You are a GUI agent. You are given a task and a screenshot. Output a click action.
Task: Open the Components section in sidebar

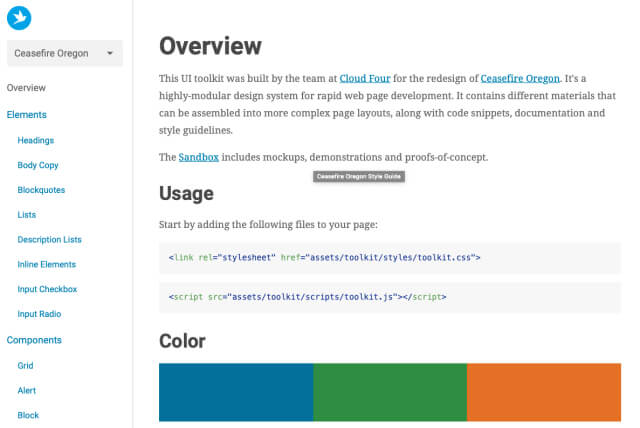(x=34, y=340)
